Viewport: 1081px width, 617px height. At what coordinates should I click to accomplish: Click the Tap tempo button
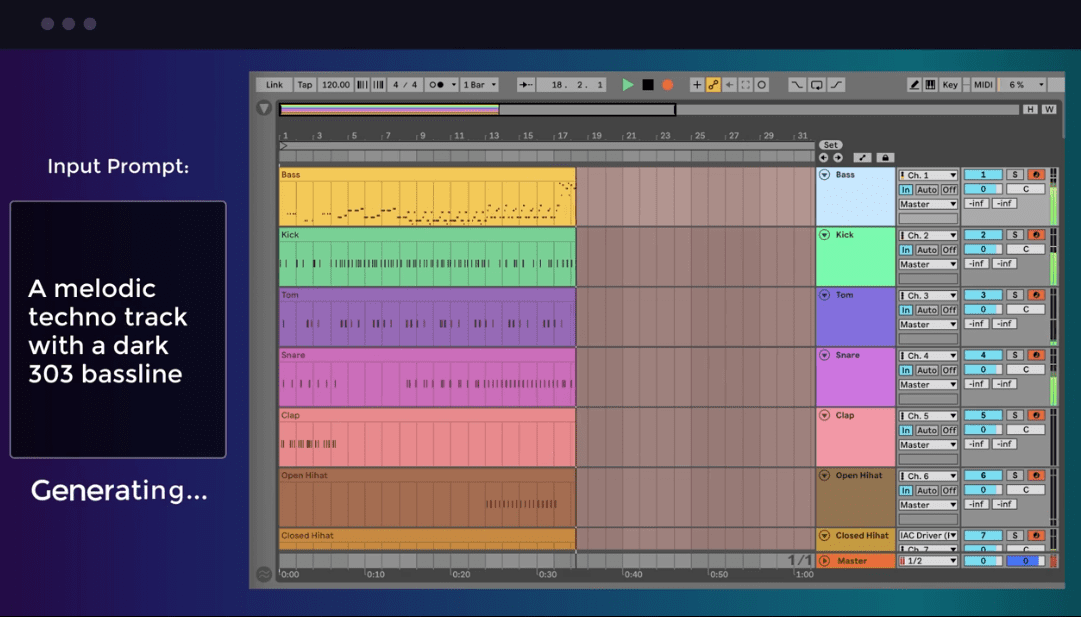[305, 85]
